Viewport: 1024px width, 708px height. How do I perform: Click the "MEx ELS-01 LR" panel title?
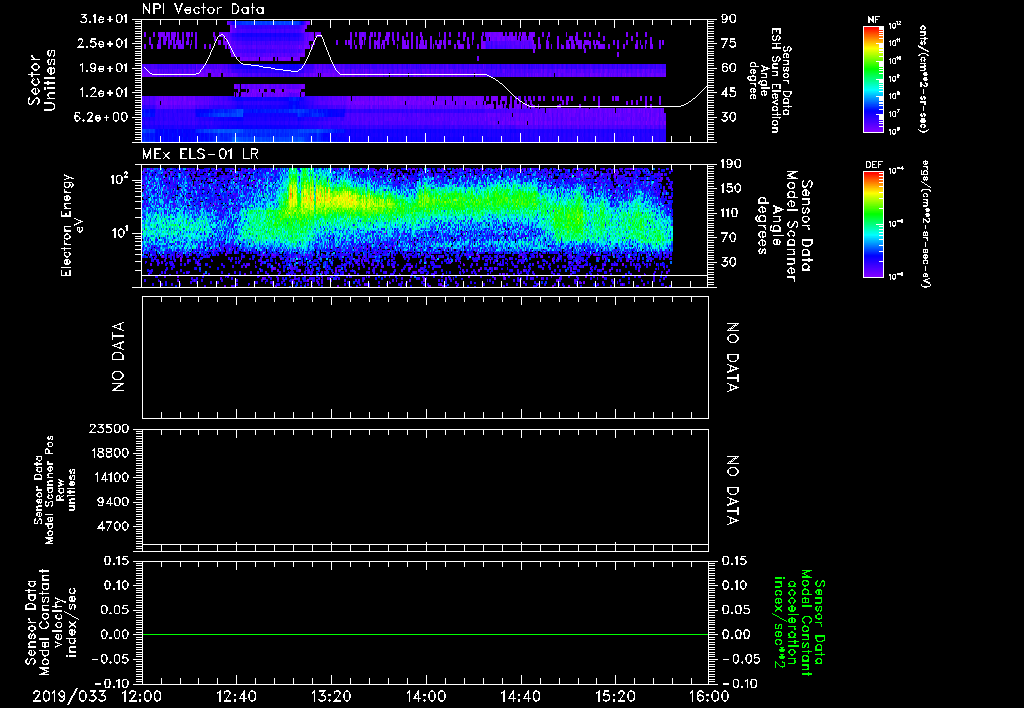199,154
